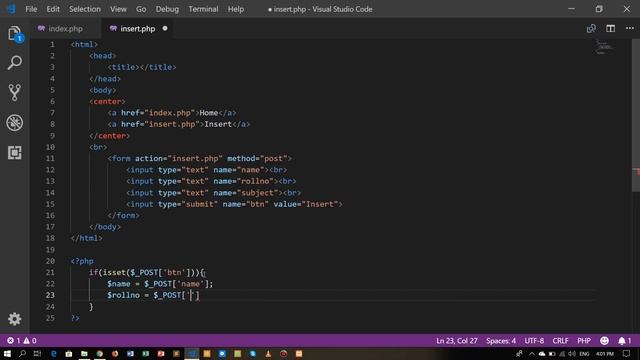The image size is (640, 360).
Task: Open the File menu
Action: click(x=31, y=9)
